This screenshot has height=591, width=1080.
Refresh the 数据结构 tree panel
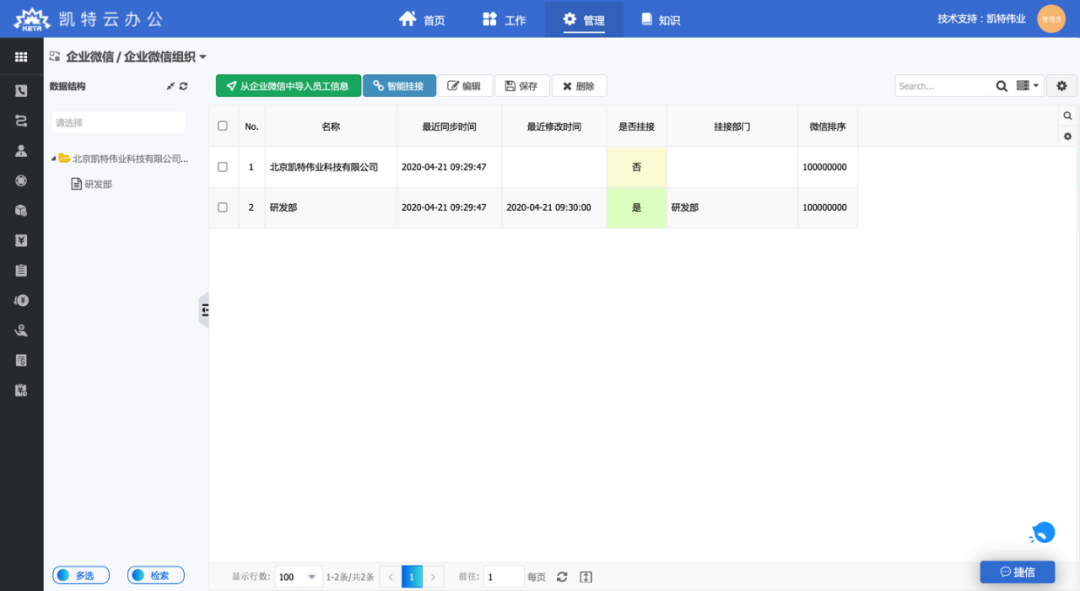[183, 86]
